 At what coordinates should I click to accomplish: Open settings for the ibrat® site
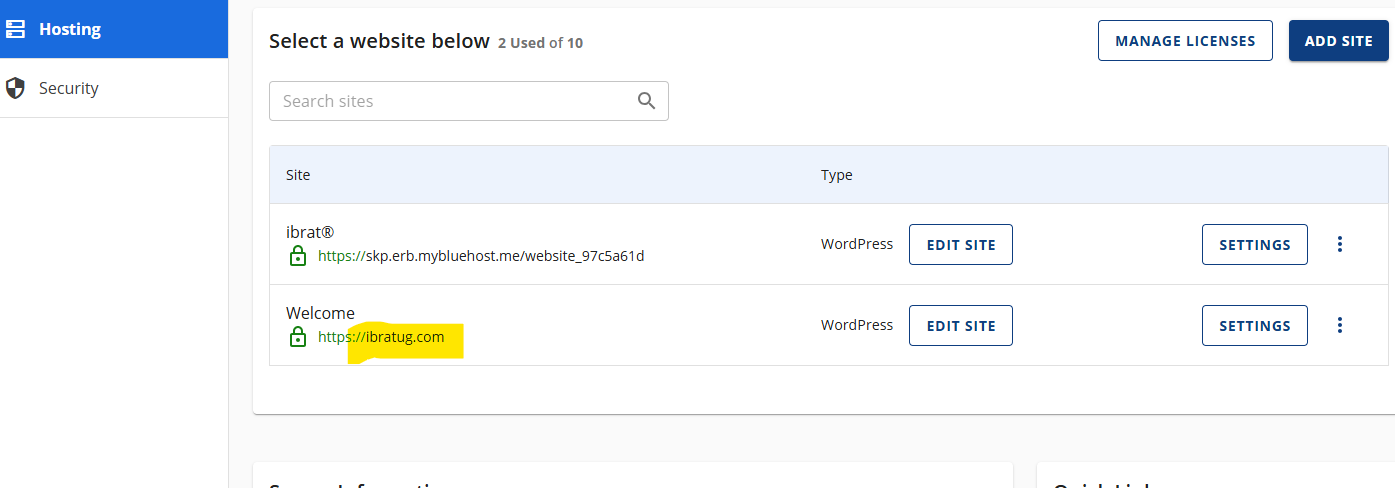1254,244
